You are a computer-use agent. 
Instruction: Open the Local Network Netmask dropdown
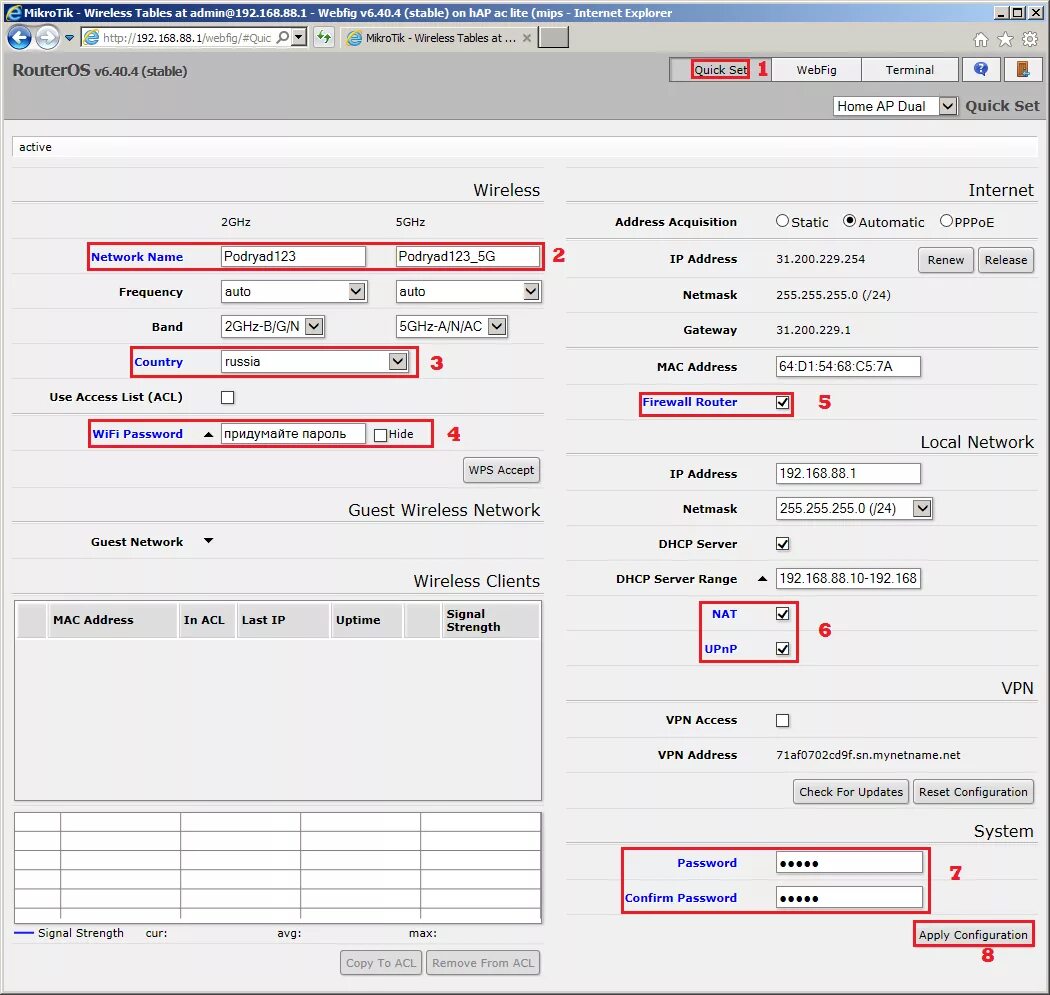click(853, 508)
